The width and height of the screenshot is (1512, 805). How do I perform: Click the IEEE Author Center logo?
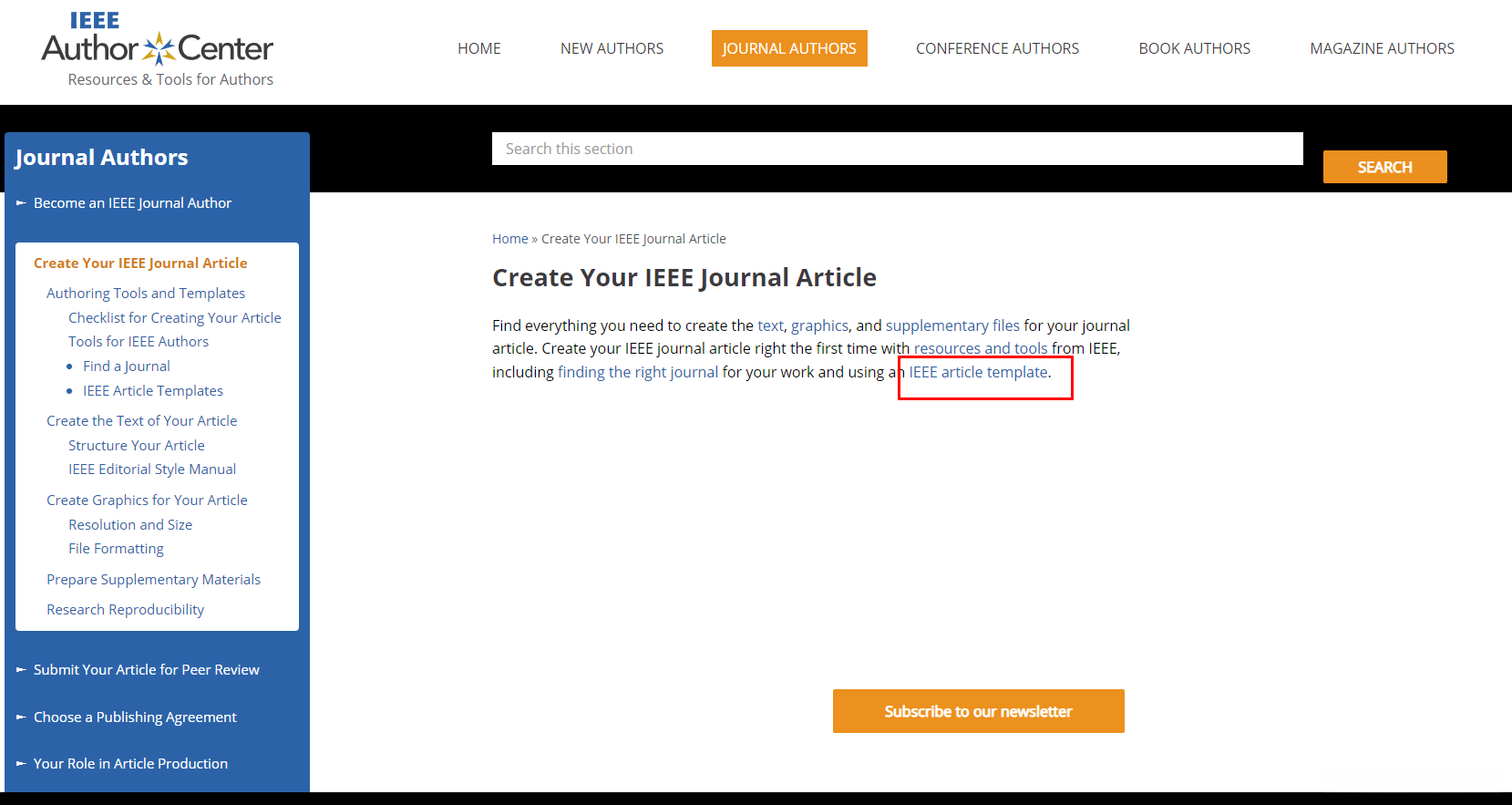point(157,39)
